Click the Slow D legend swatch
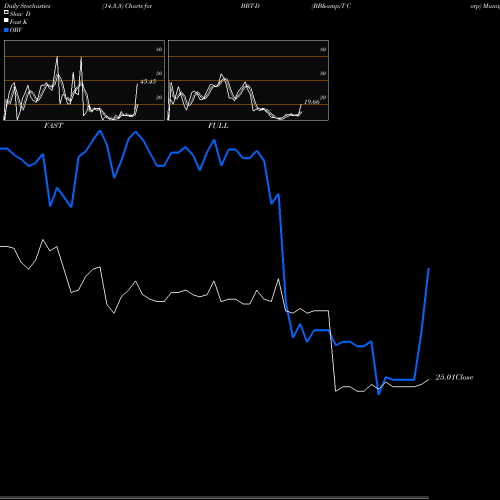 [6, 12]
